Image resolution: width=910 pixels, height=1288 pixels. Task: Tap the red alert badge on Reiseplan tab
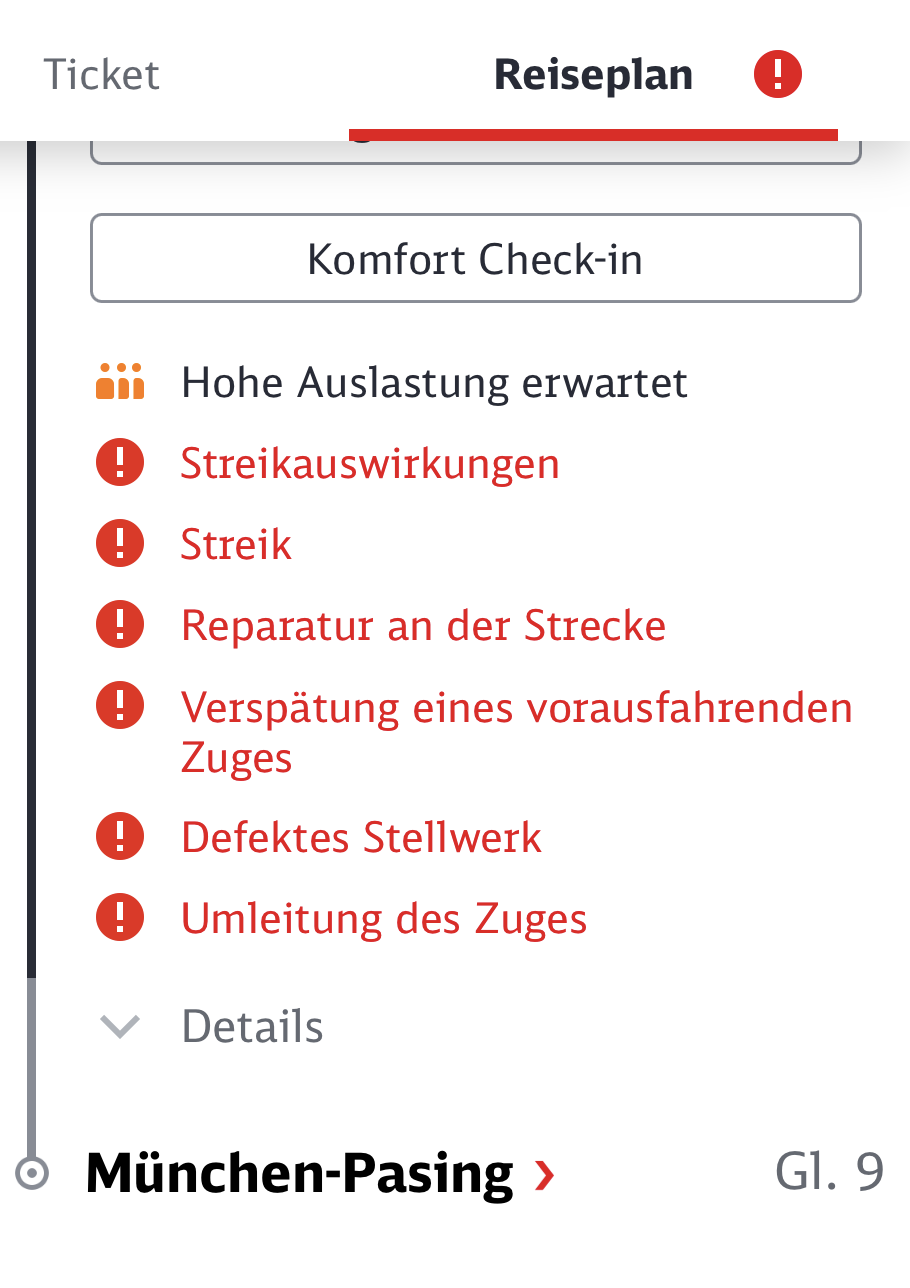point(778,75)
